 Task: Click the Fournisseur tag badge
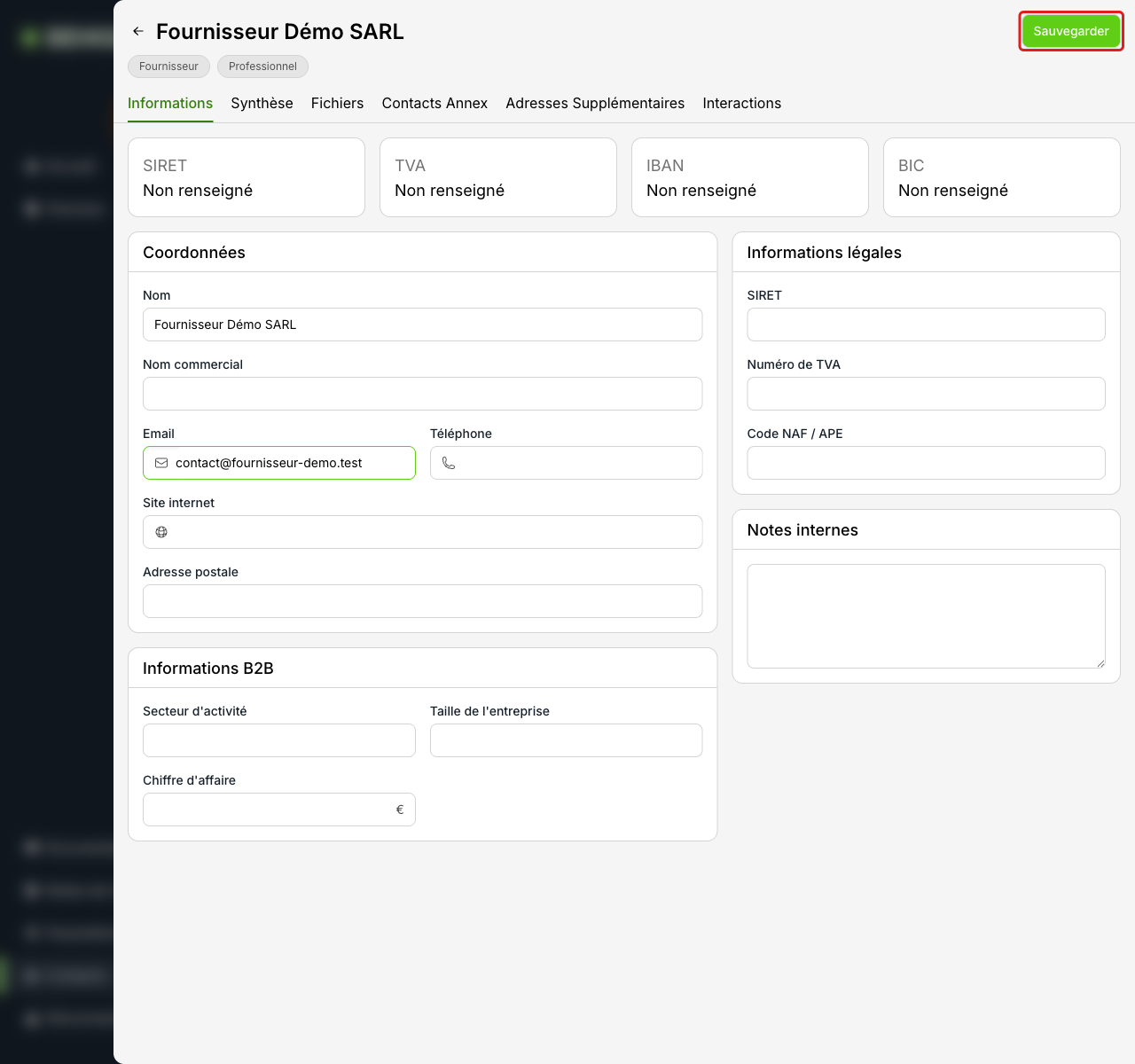tap(168, 66)
